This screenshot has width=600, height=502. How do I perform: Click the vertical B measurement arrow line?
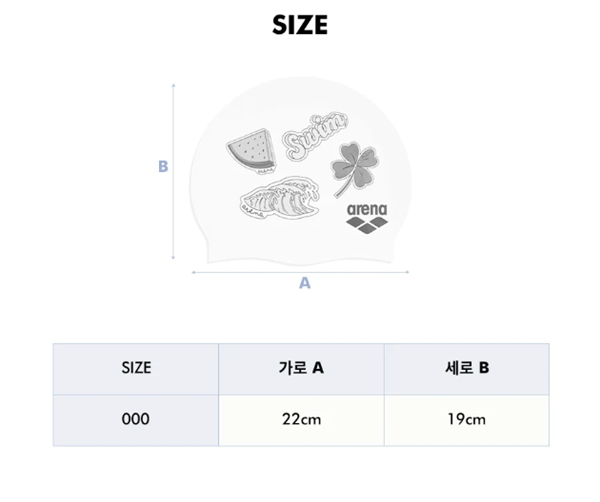(x=173, y=171)
